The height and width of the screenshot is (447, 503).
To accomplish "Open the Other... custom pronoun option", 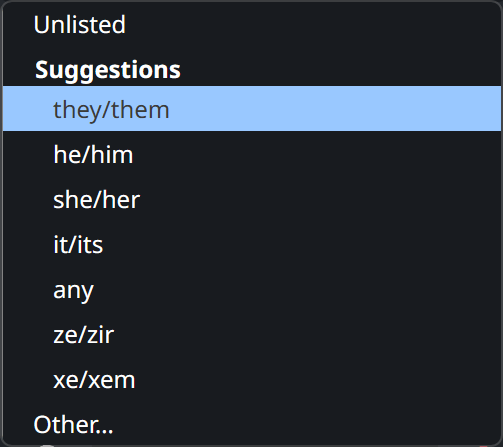I will [252, 424].
